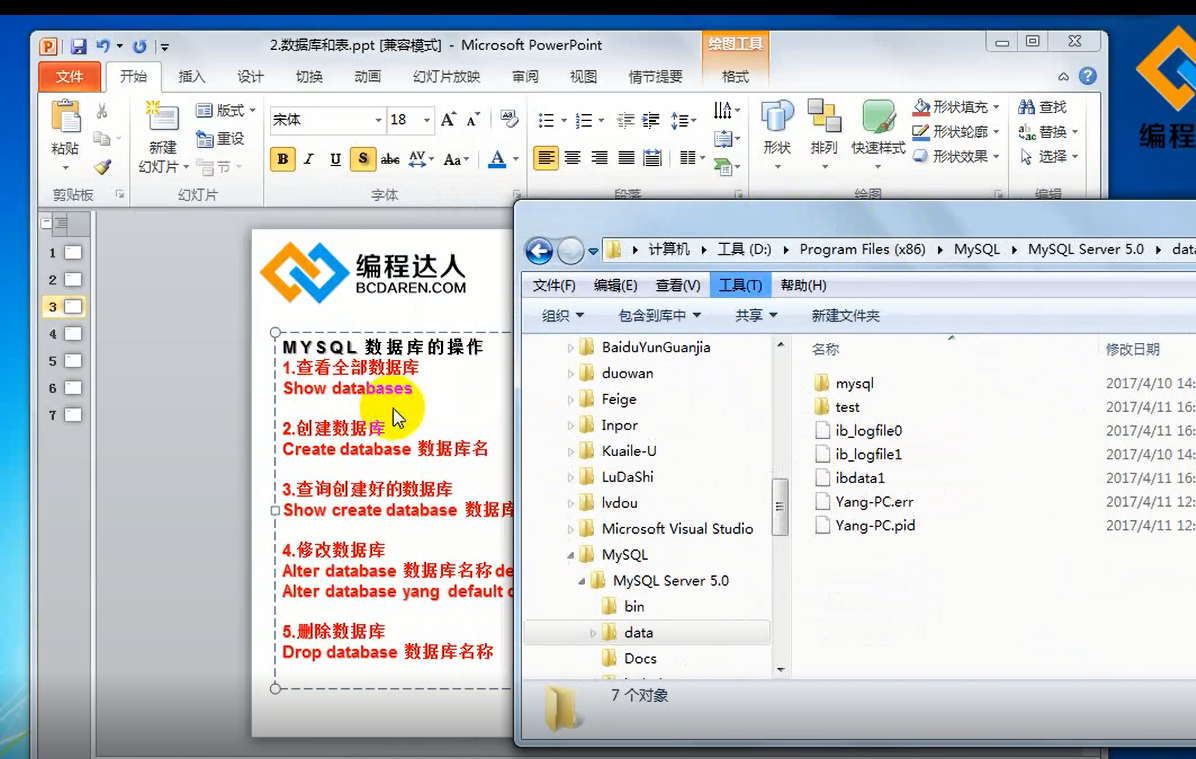Click Decrease List Level icon
Screen dimensions: 1196x759
point(625,121)
